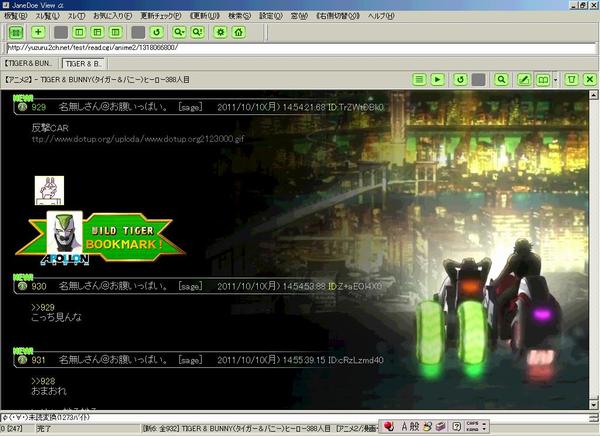Click post number 929

point(39,107)
